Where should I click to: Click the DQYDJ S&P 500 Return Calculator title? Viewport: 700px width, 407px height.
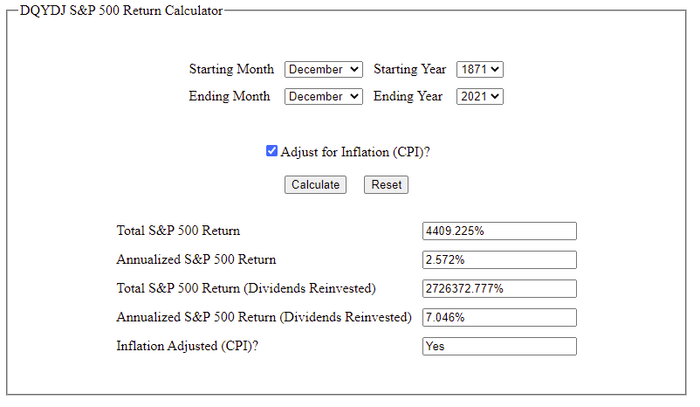pos(121,11)
